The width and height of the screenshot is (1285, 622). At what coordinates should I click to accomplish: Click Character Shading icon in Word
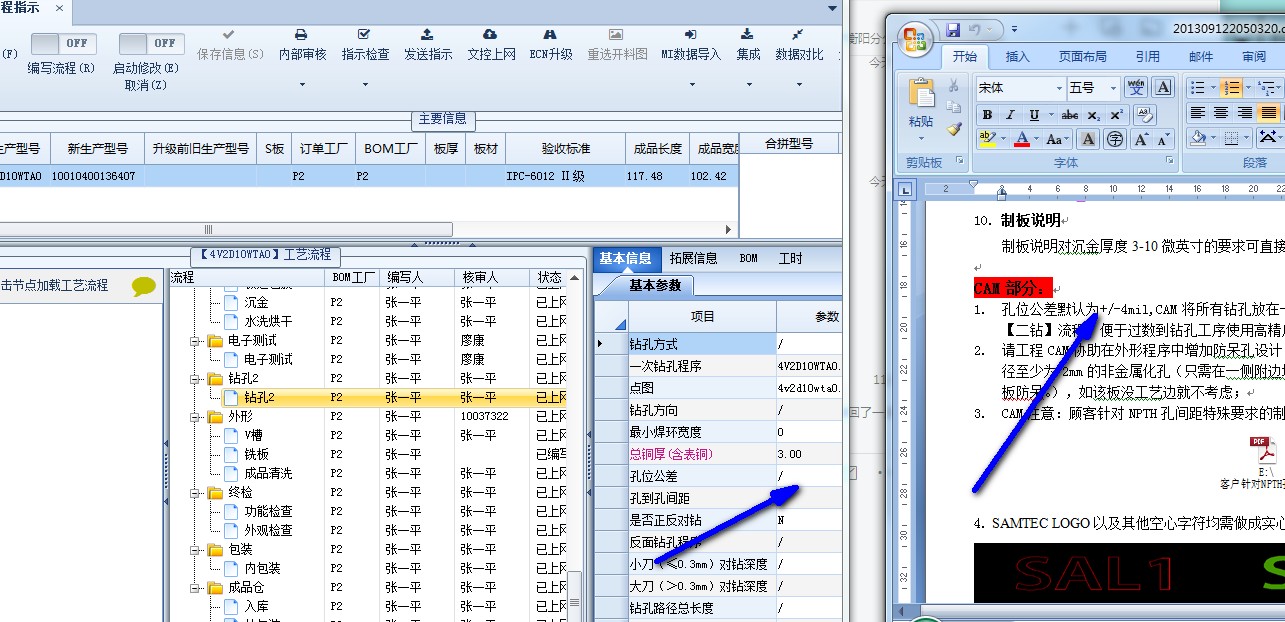(1088, 139)
